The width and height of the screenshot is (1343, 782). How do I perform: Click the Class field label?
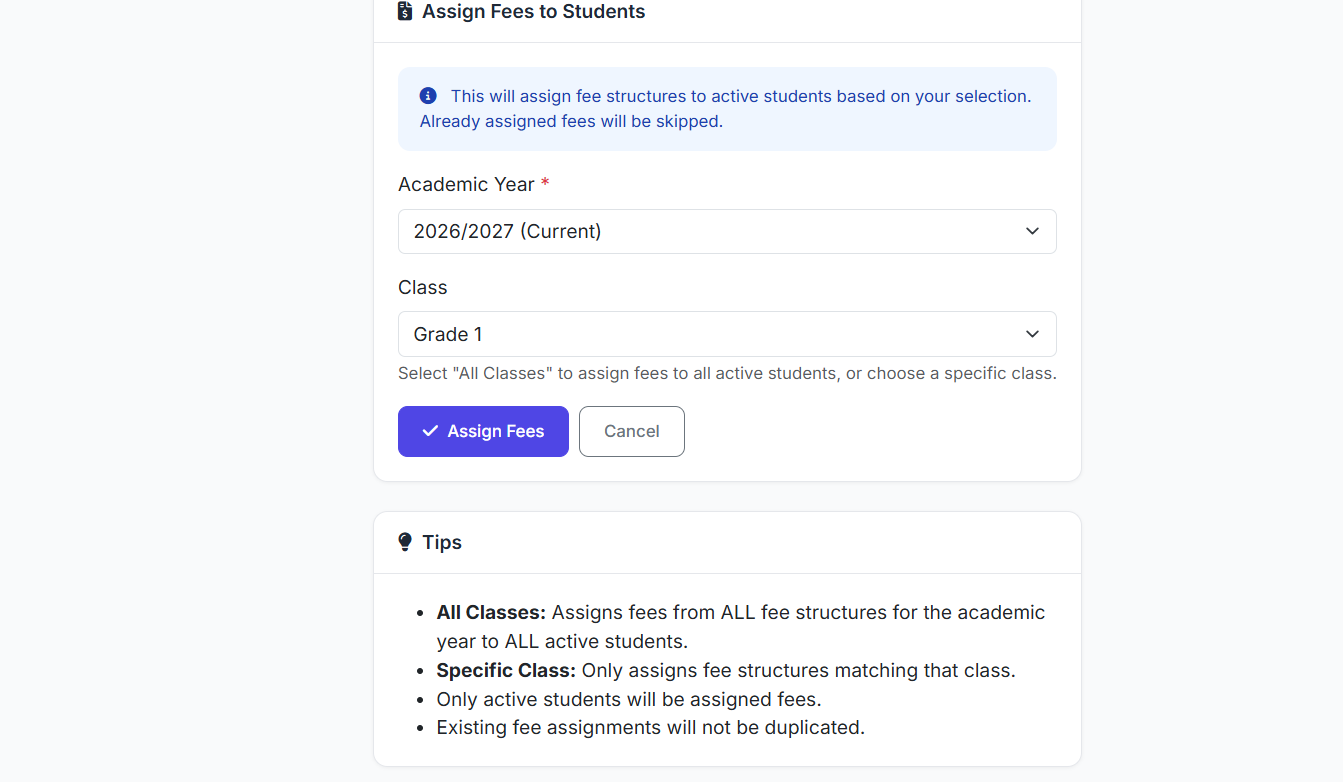(422, 287)
